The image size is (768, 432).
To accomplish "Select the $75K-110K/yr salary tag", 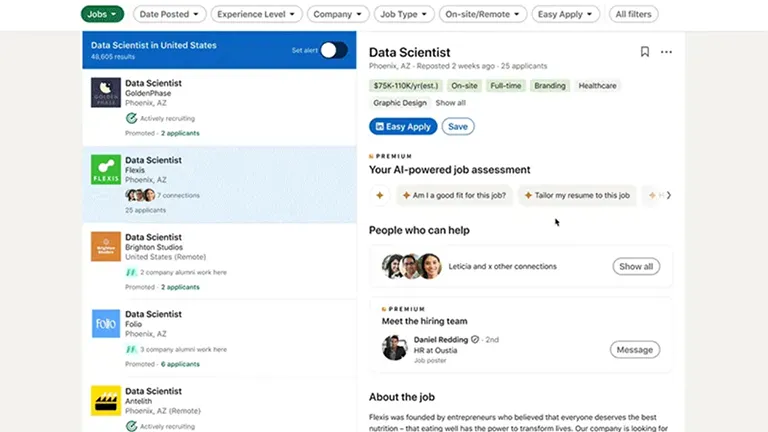I will 406,86.
